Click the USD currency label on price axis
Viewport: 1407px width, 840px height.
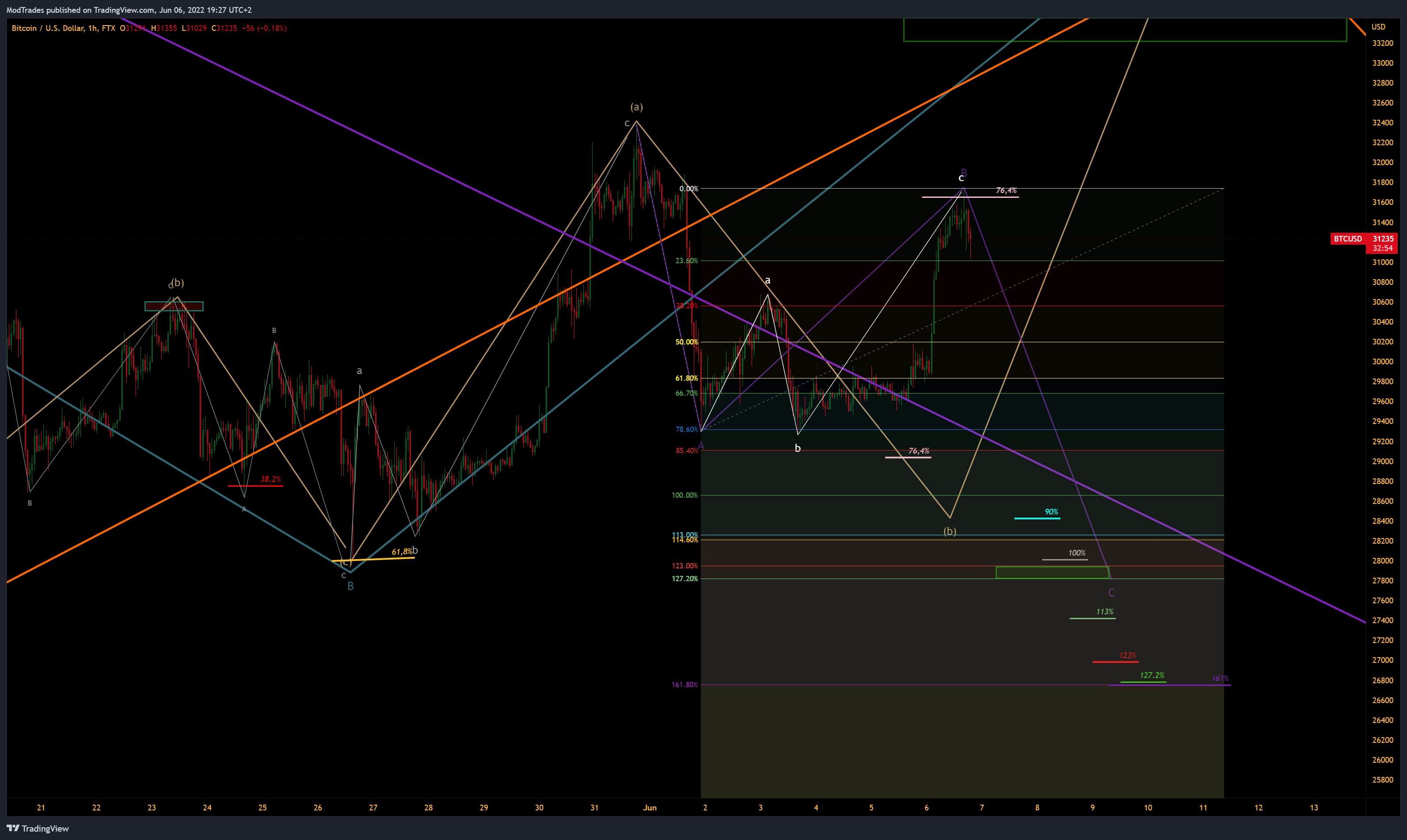point(1378,26)
